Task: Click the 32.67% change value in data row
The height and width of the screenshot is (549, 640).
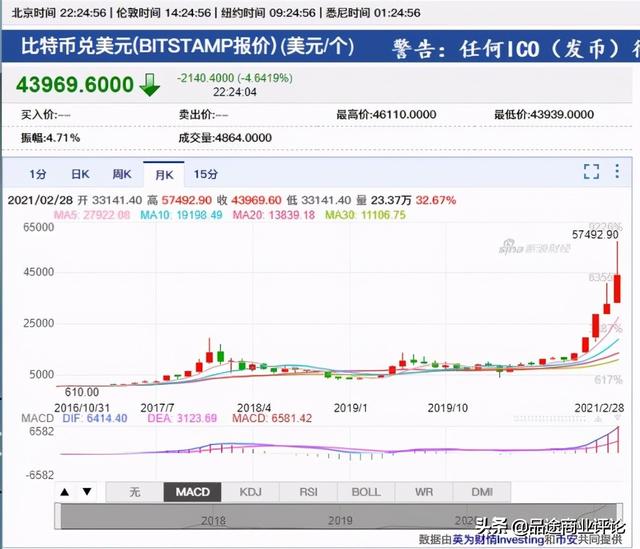Action: (436, 200)
